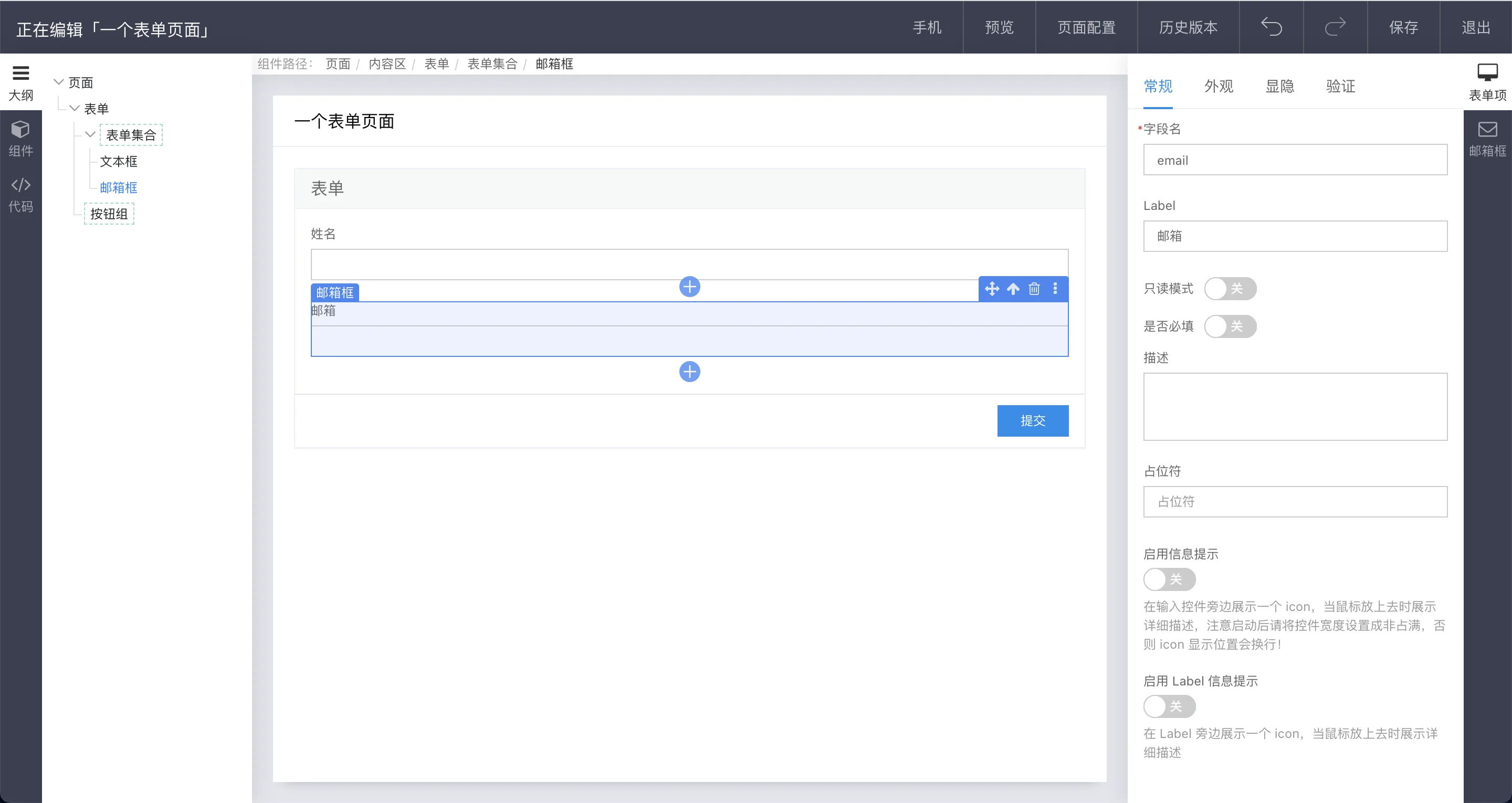The width and height of the screenshot is (1512, 803).
Task: Click the 占位符 input field
Action: (x=1295, y=502)
